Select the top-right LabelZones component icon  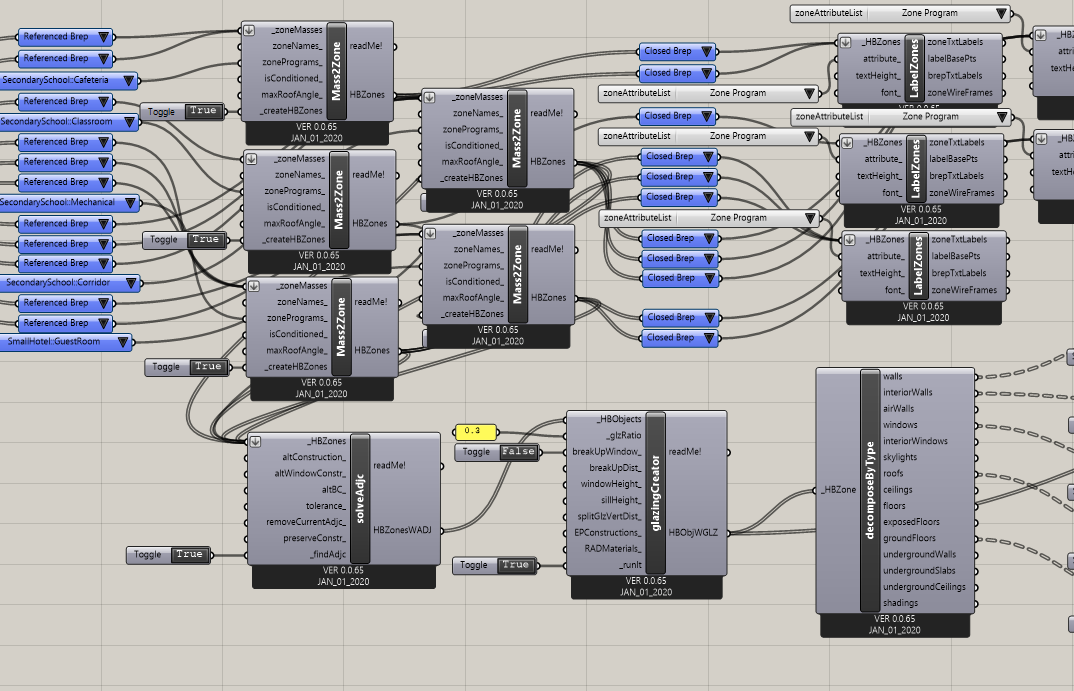tap(915, 65)
